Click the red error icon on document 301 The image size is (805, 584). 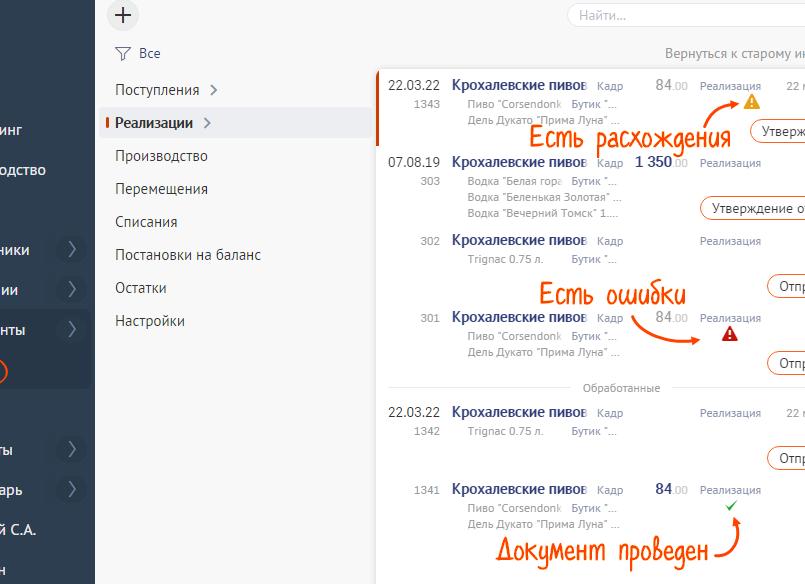coord(730,334)
